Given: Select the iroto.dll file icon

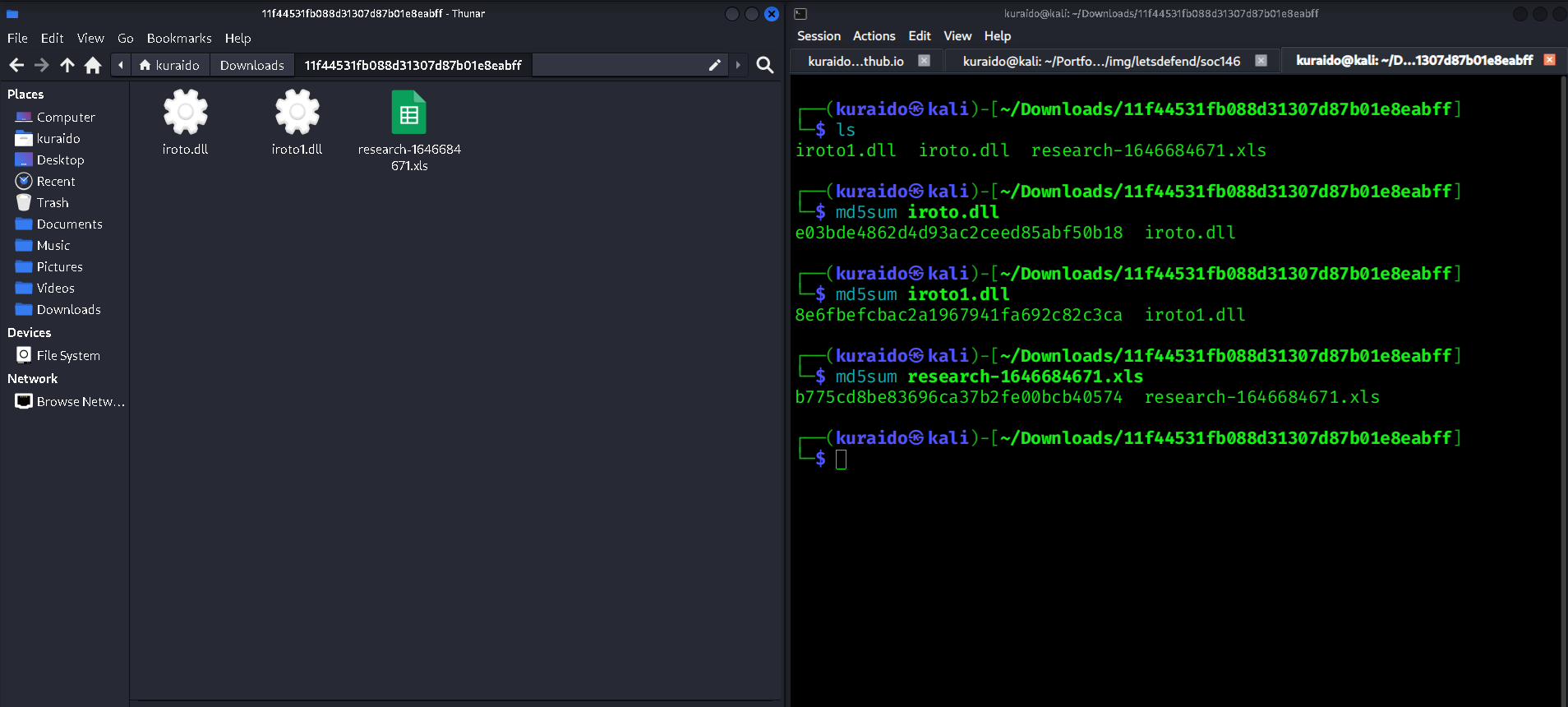Looking at the screenshot, I should click(x=186, y=113).
